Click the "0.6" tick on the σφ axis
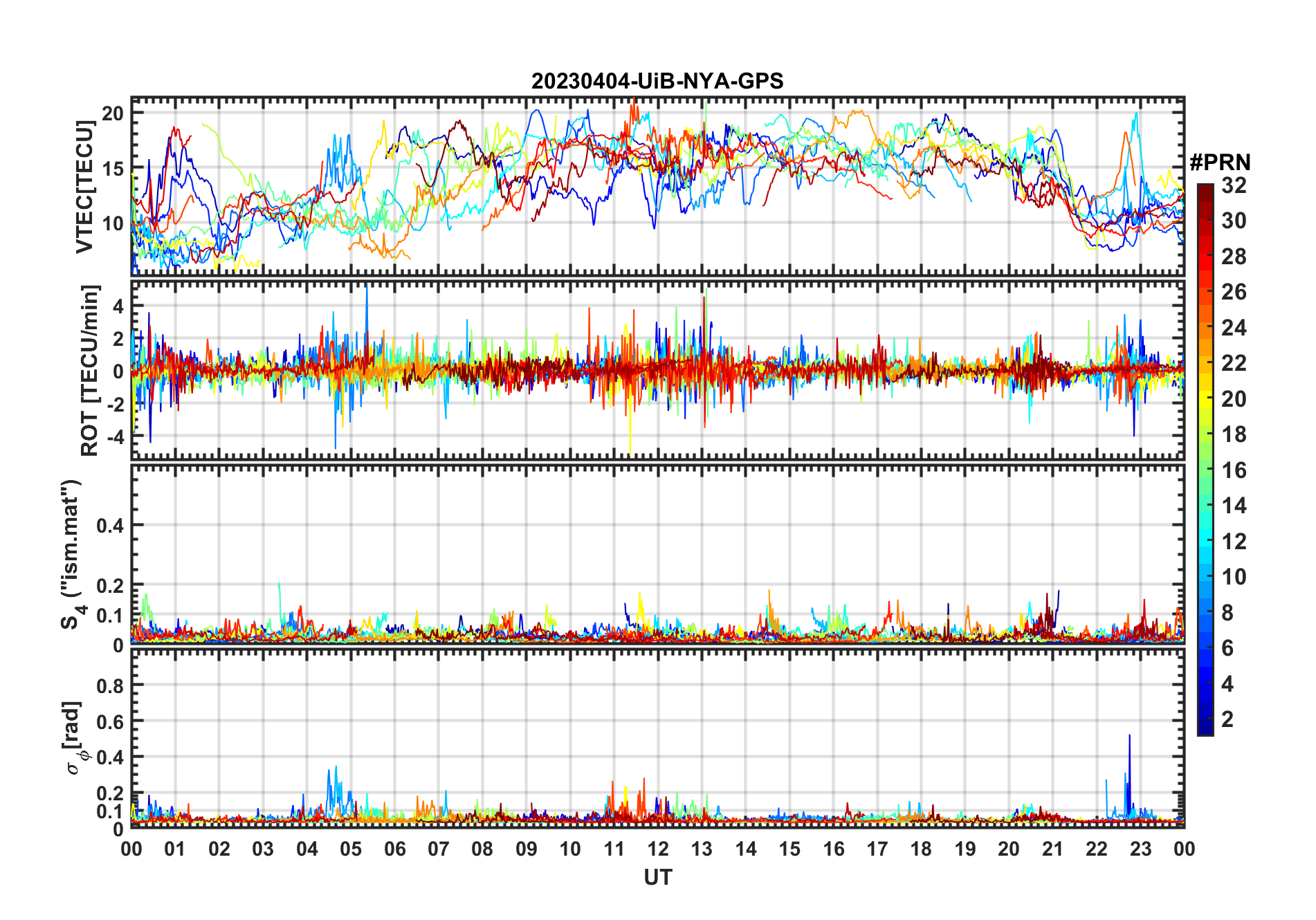Image resolution: width=1316 pixels, height=920 pixels. tap(111, 721)
